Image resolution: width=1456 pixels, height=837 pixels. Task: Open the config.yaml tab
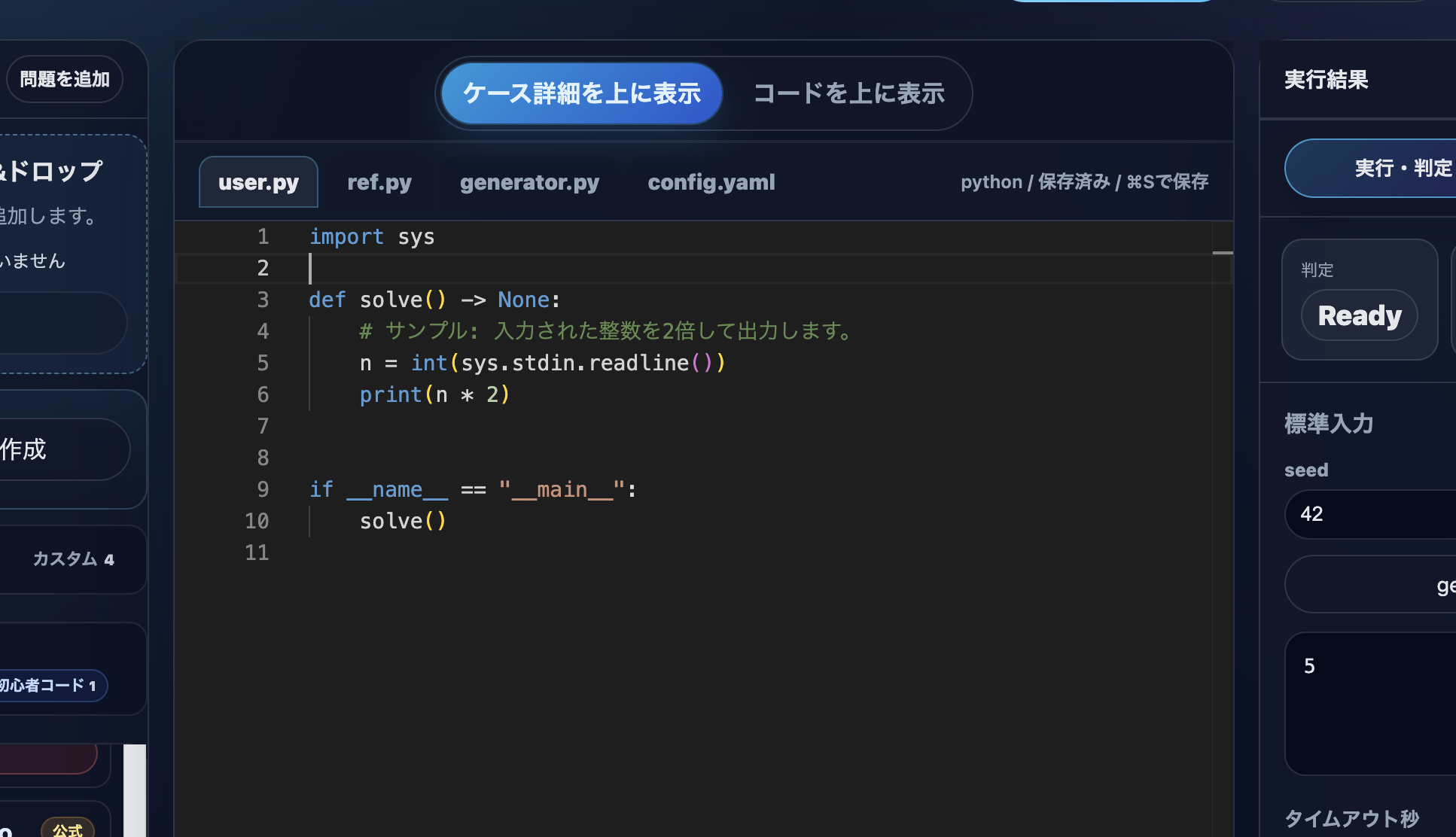coord(711,182)
